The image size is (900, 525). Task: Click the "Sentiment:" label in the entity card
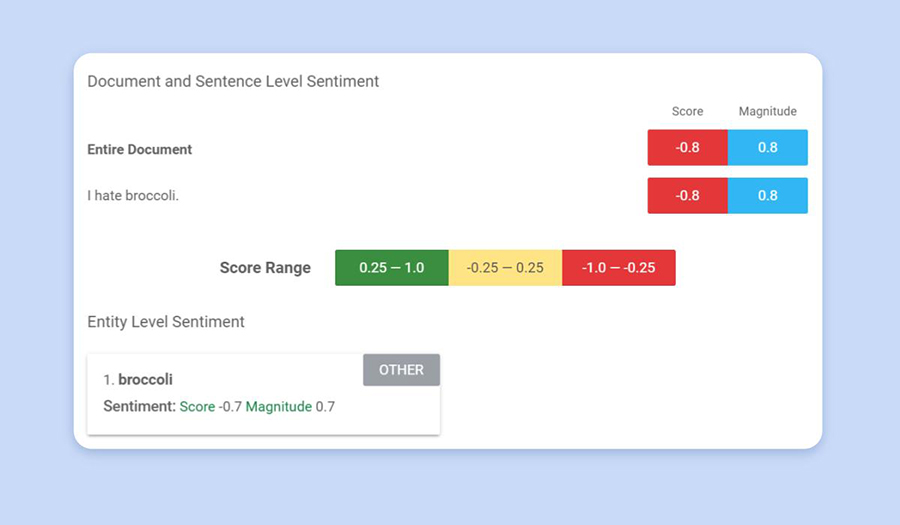pyautogui.click(x=139, y=407)
